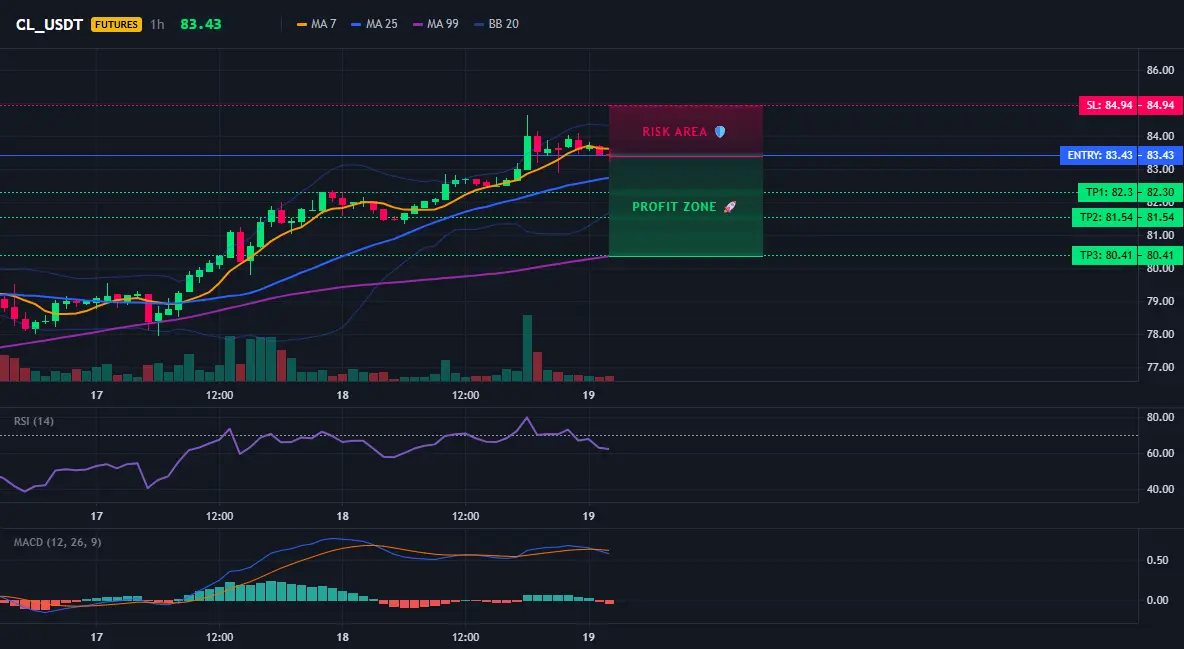Click the 0.00 MACD axis label
The width and height of the screenshot is (1184, 649).
click(1158, 600)
